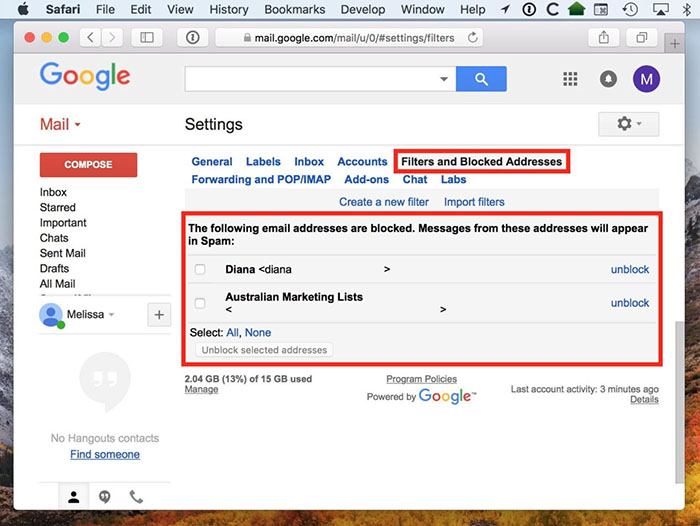Check the box next to Diana

click(200, 270)
